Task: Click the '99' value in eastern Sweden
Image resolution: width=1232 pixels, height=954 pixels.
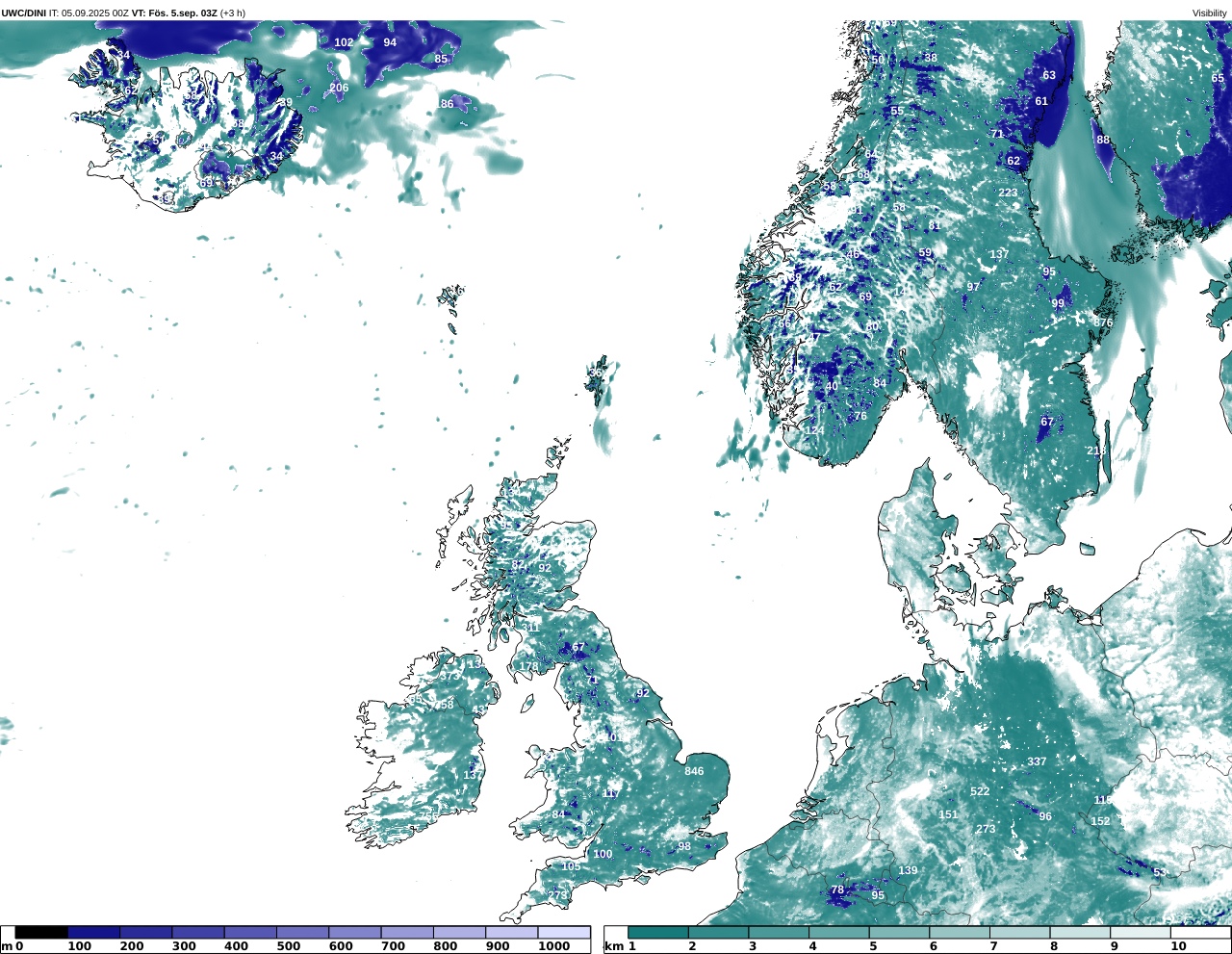Action: click(x=1058, y=303)
